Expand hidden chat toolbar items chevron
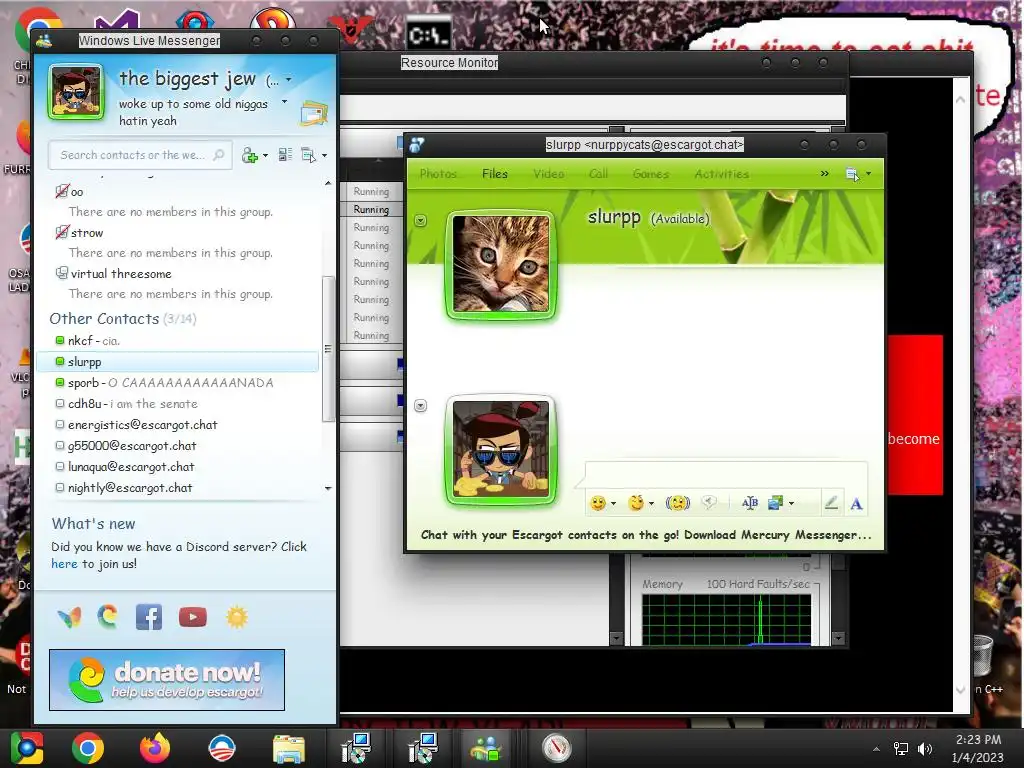Viewport: 1024px width, 768px height. [825, 174]
